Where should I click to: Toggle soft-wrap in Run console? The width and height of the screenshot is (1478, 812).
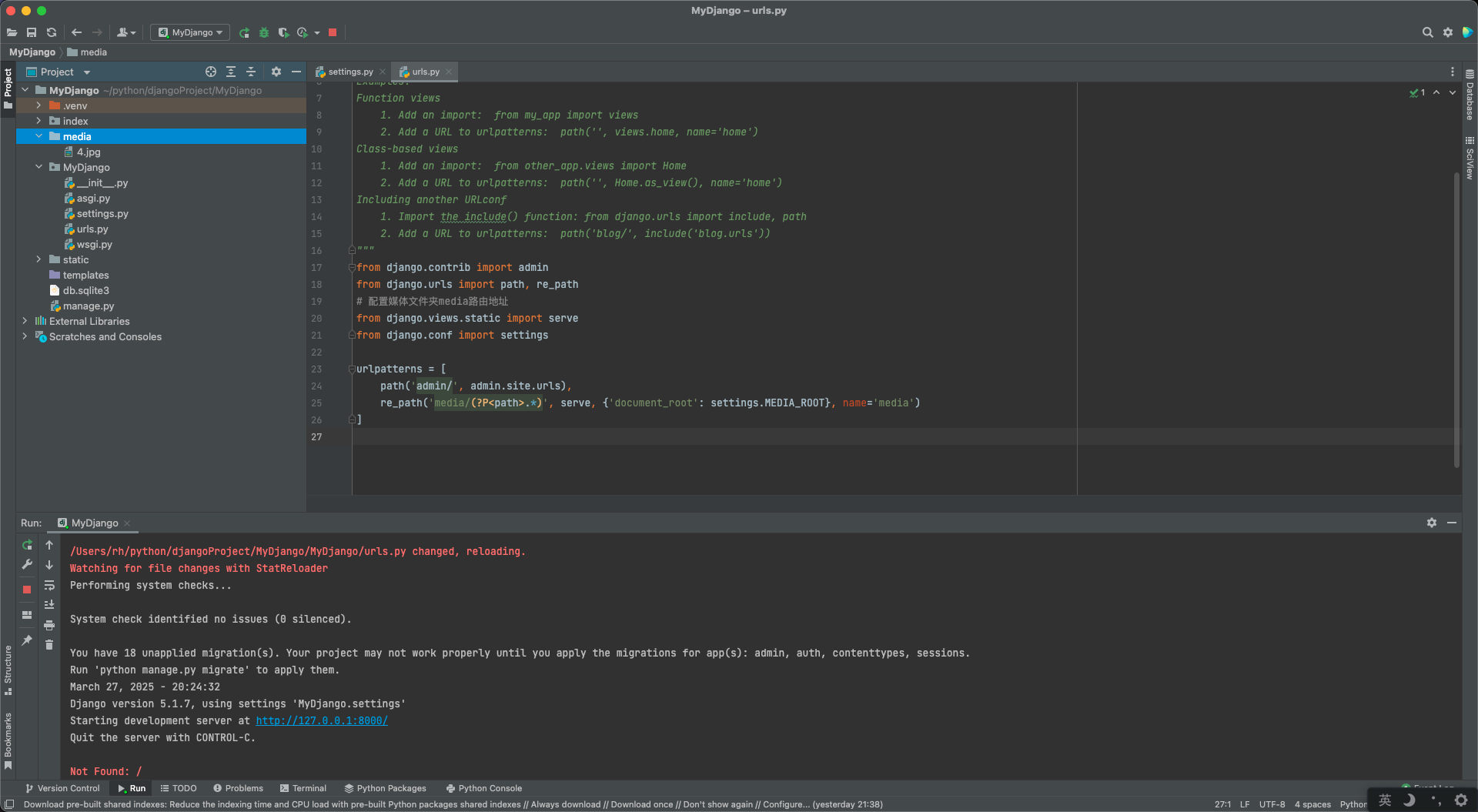pos(49,585)
